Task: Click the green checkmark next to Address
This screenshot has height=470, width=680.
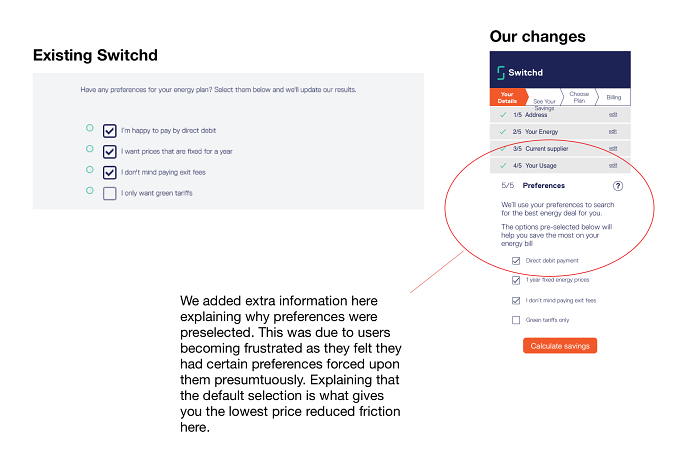Action: click(x=503, y=115)
